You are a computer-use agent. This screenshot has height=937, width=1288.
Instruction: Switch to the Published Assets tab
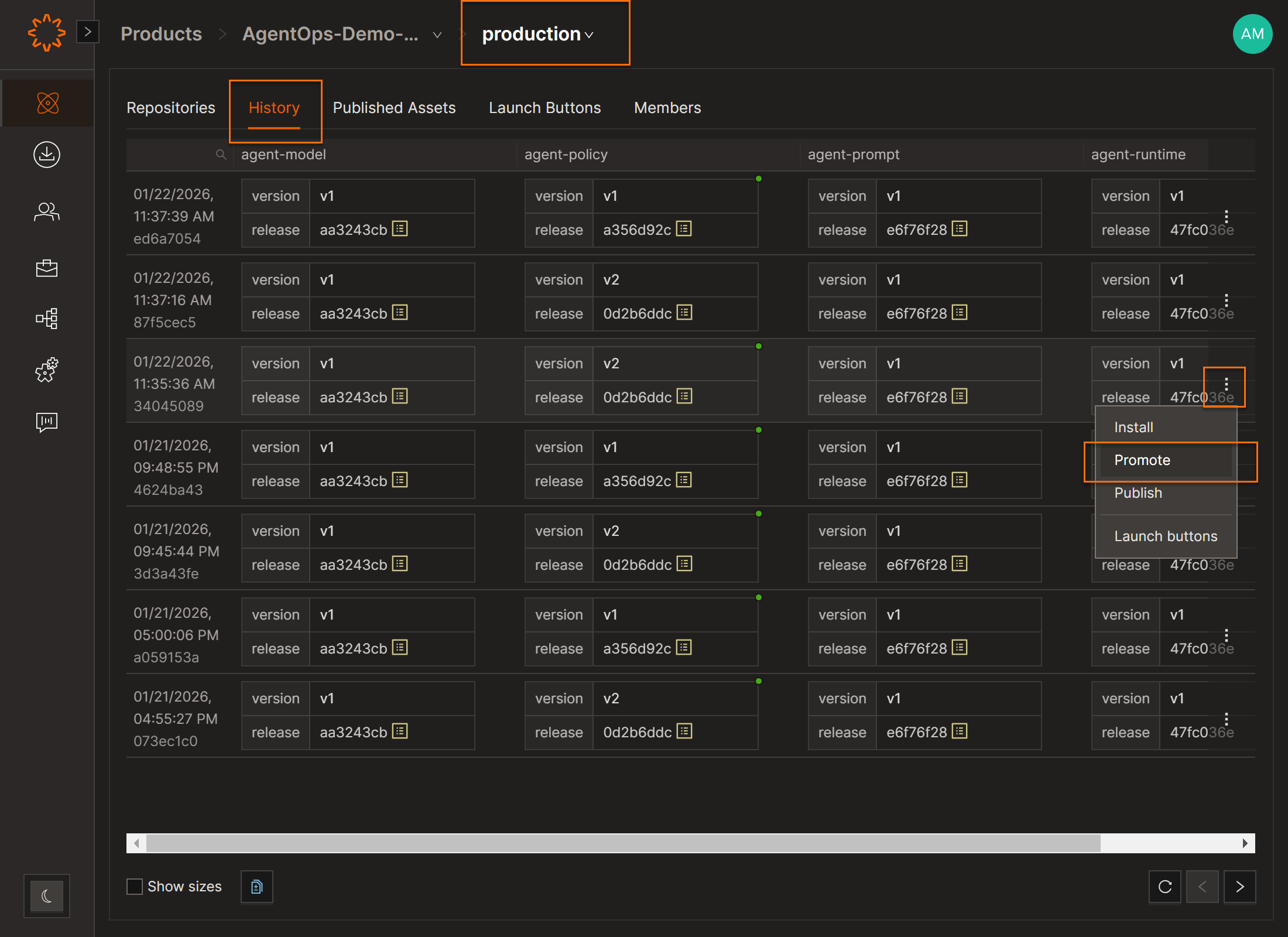coord(394,108)
